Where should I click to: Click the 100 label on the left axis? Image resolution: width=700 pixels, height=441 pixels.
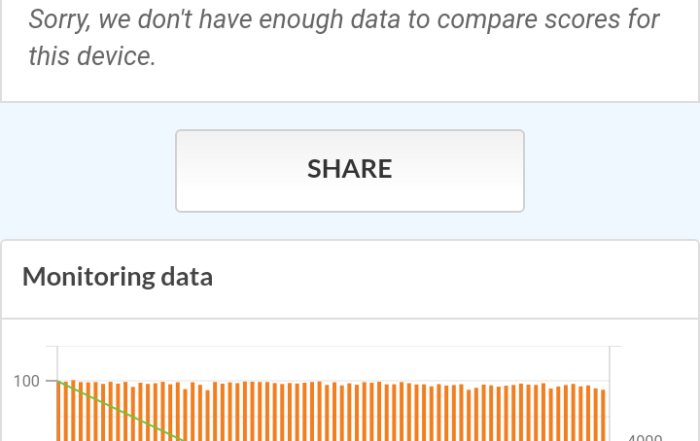[x=27, y=381]
